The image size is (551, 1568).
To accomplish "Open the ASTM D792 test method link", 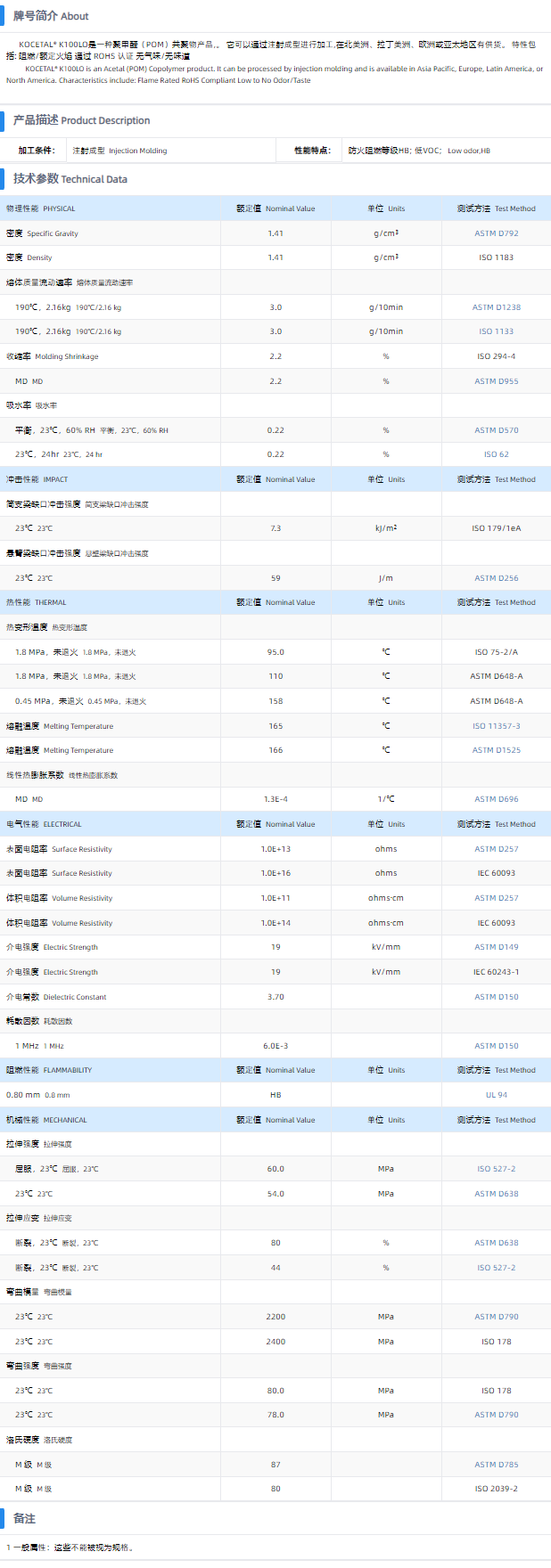I will point(496,233).
